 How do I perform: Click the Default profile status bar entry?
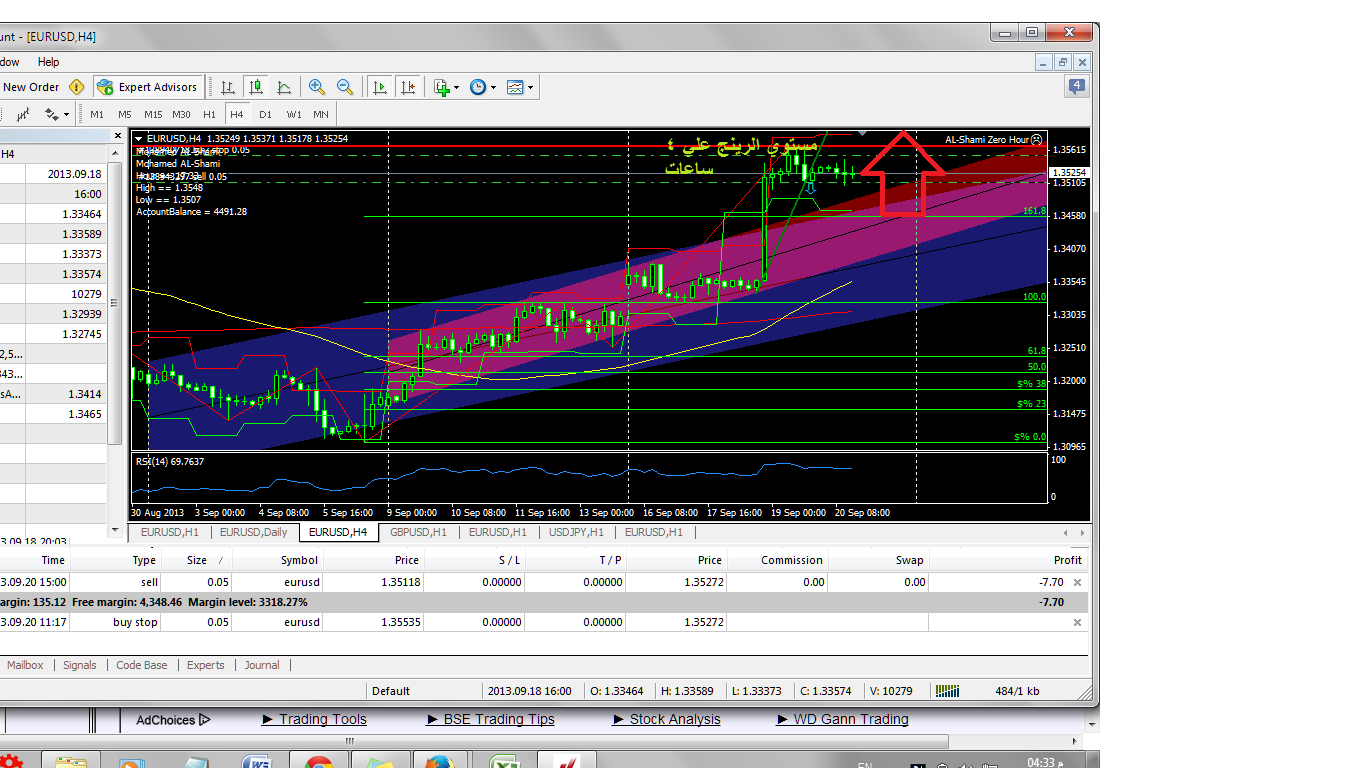391,691
